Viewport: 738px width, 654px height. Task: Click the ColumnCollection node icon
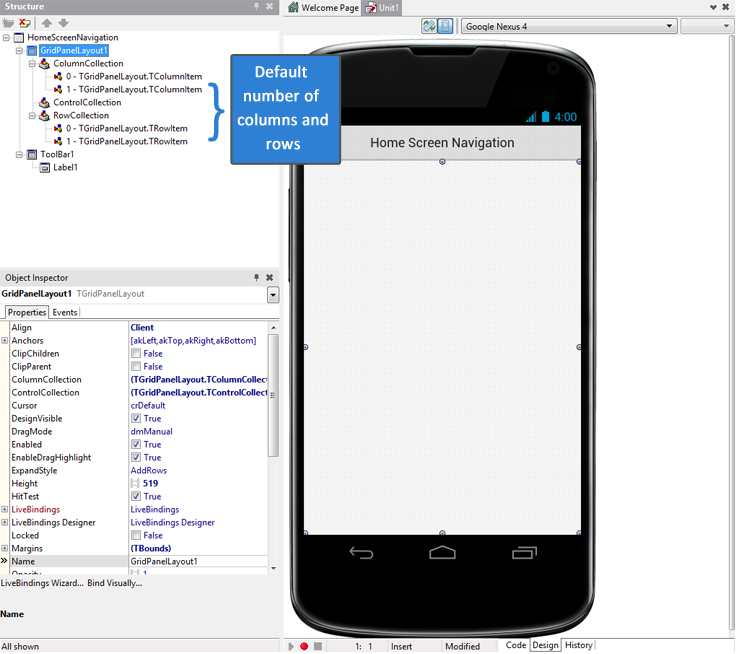coord(45,64)
